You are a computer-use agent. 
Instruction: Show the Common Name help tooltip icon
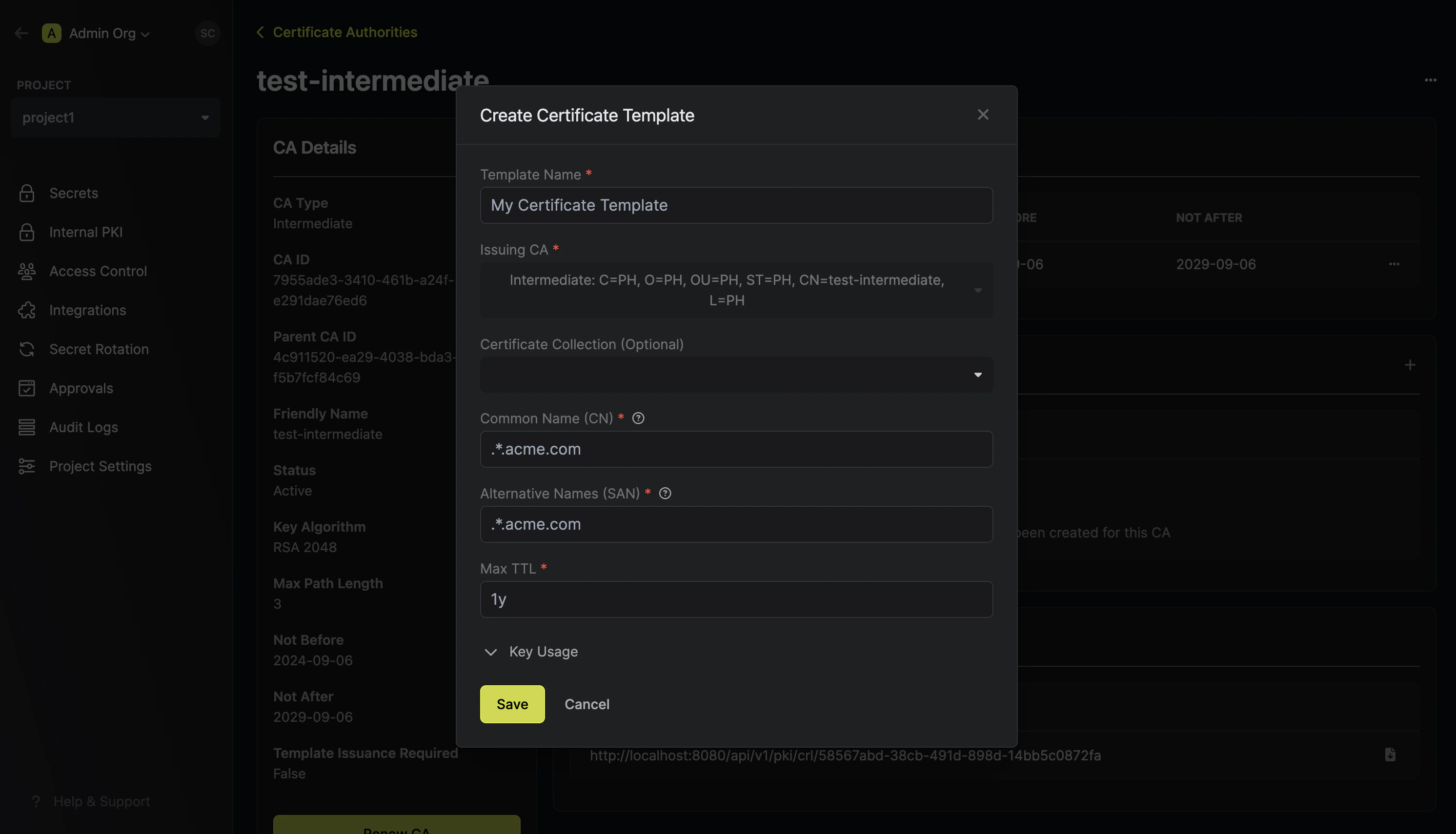click(638, 419)
